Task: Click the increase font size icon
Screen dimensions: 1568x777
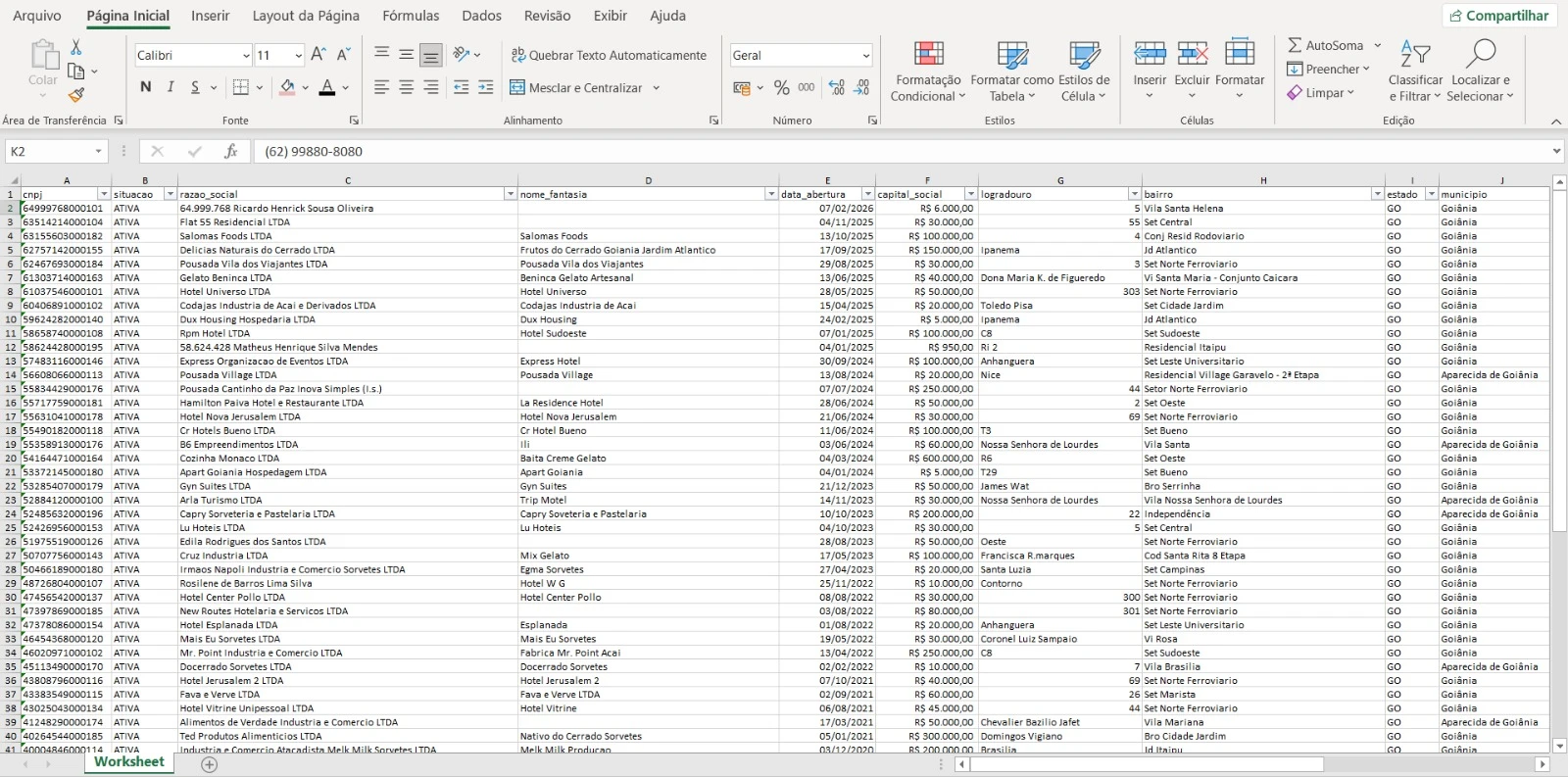Action: point(318,55)
